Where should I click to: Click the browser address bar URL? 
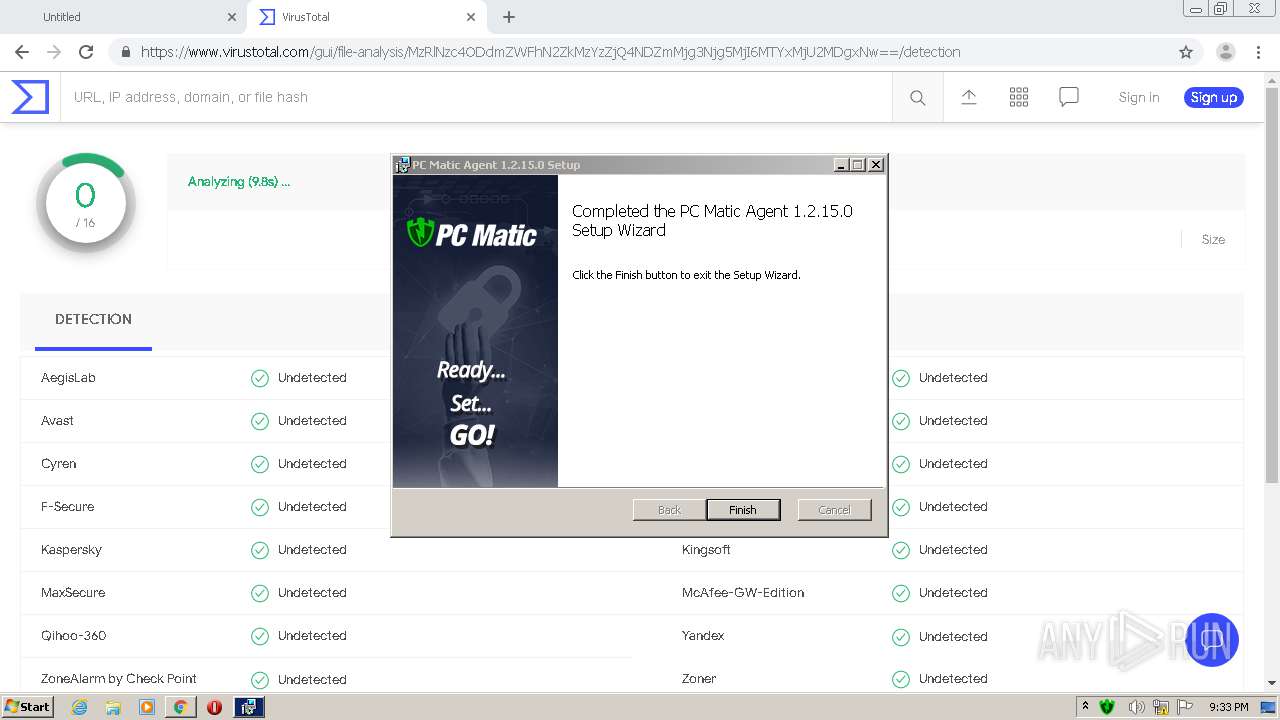pyautogui.click(x=550, y=52)
